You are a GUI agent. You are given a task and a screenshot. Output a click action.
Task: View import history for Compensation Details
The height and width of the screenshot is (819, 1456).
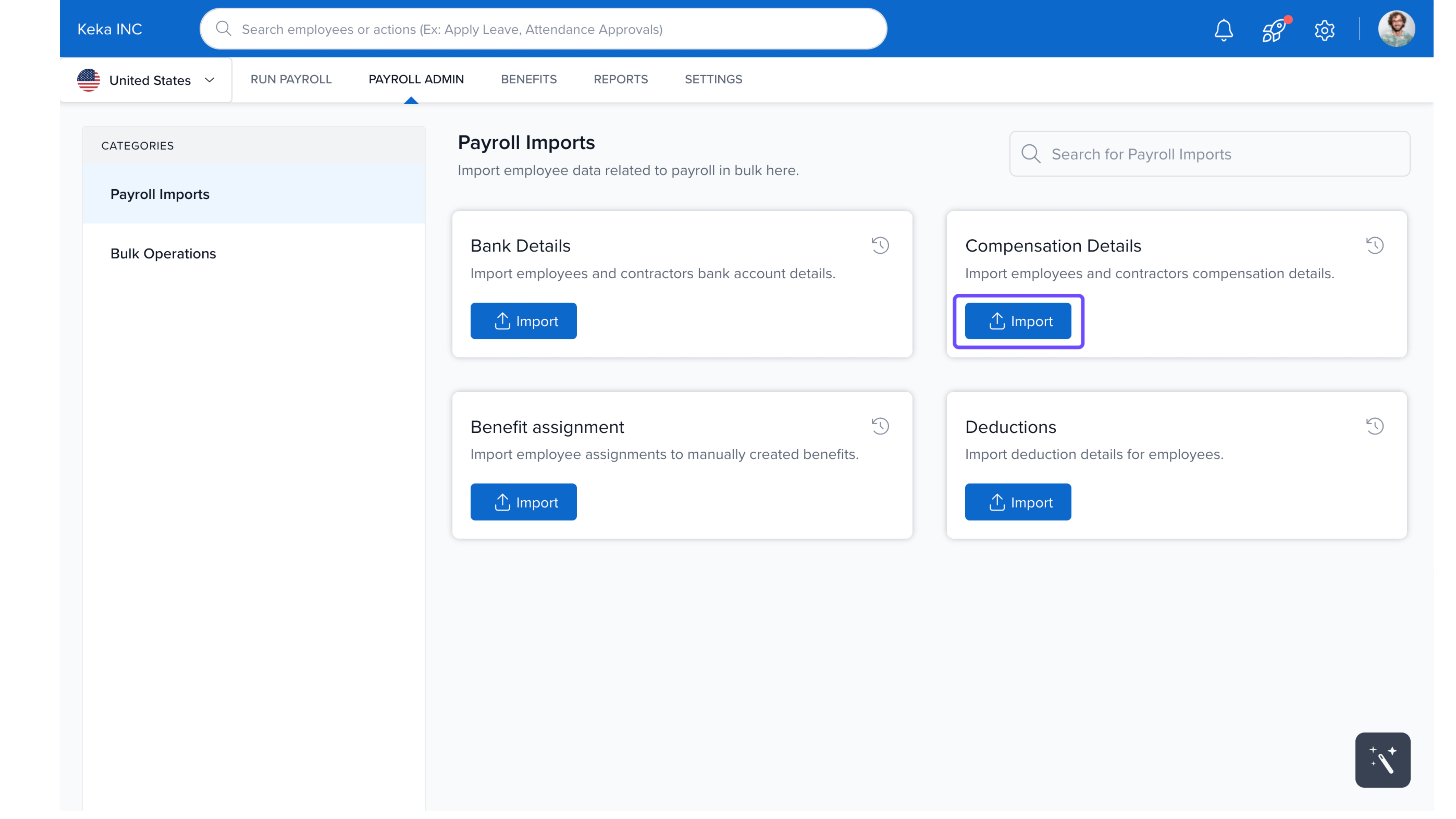click(x=1375, y=245)
